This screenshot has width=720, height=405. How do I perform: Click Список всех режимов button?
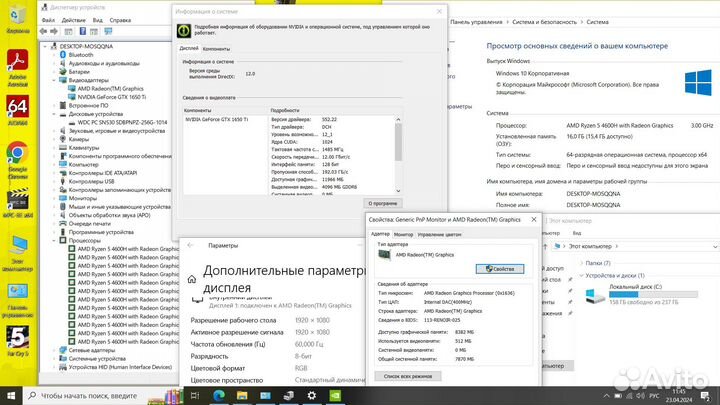(408, 376)
